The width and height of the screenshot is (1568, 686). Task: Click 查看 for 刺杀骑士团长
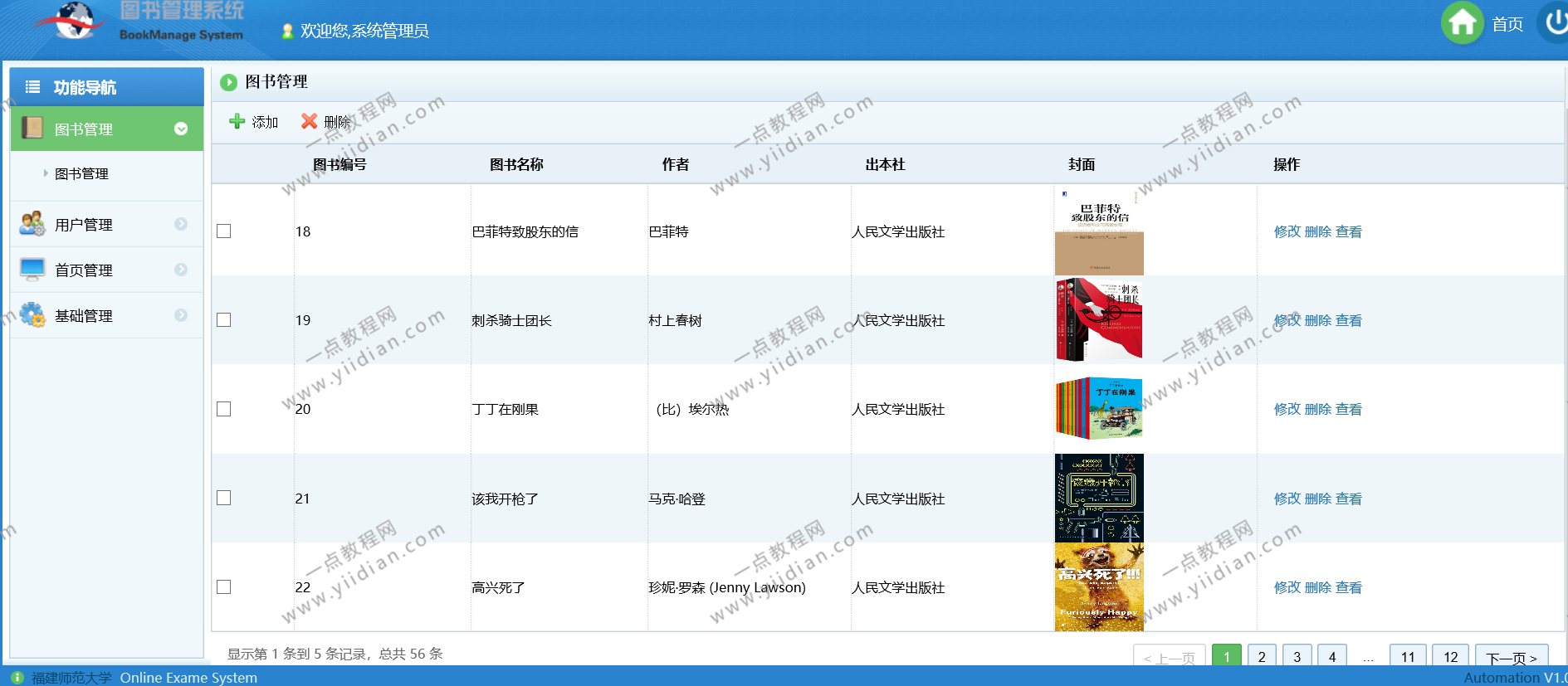1349,320
